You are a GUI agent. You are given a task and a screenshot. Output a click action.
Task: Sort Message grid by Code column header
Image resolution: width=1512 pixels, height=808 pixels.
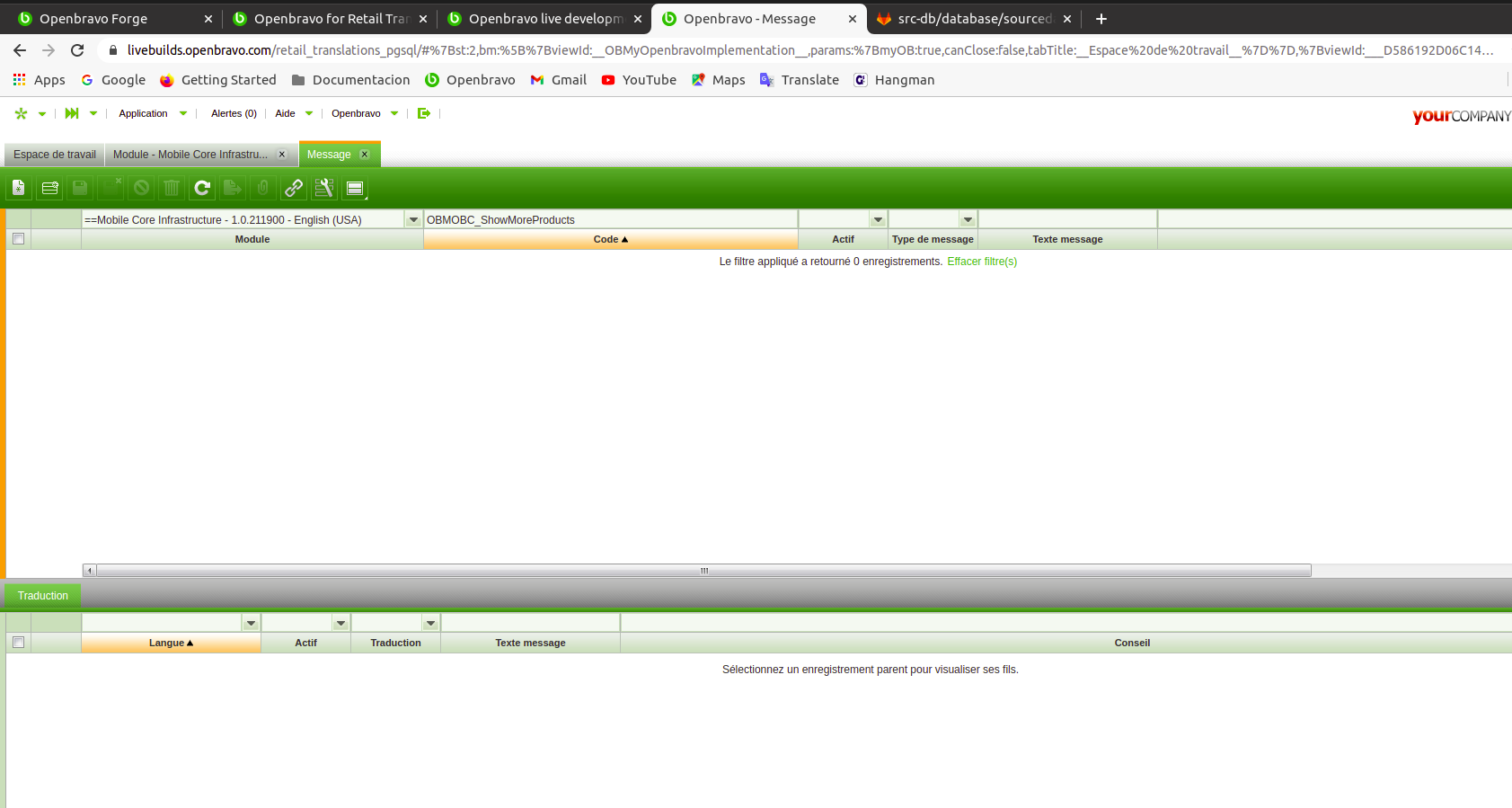(x=611, y=239)
